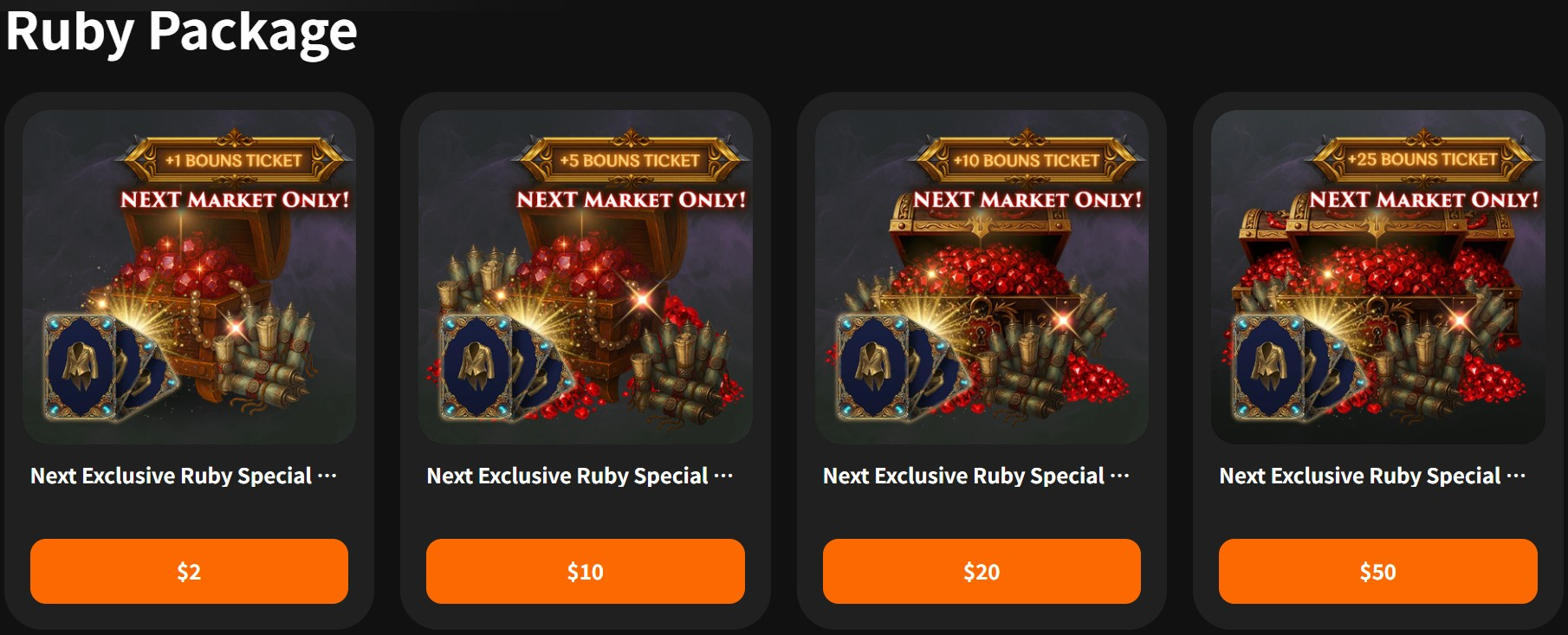Click the costume card icon in $10 package
This screenshot has height=635, width=1568.
(x=478, y=367)
